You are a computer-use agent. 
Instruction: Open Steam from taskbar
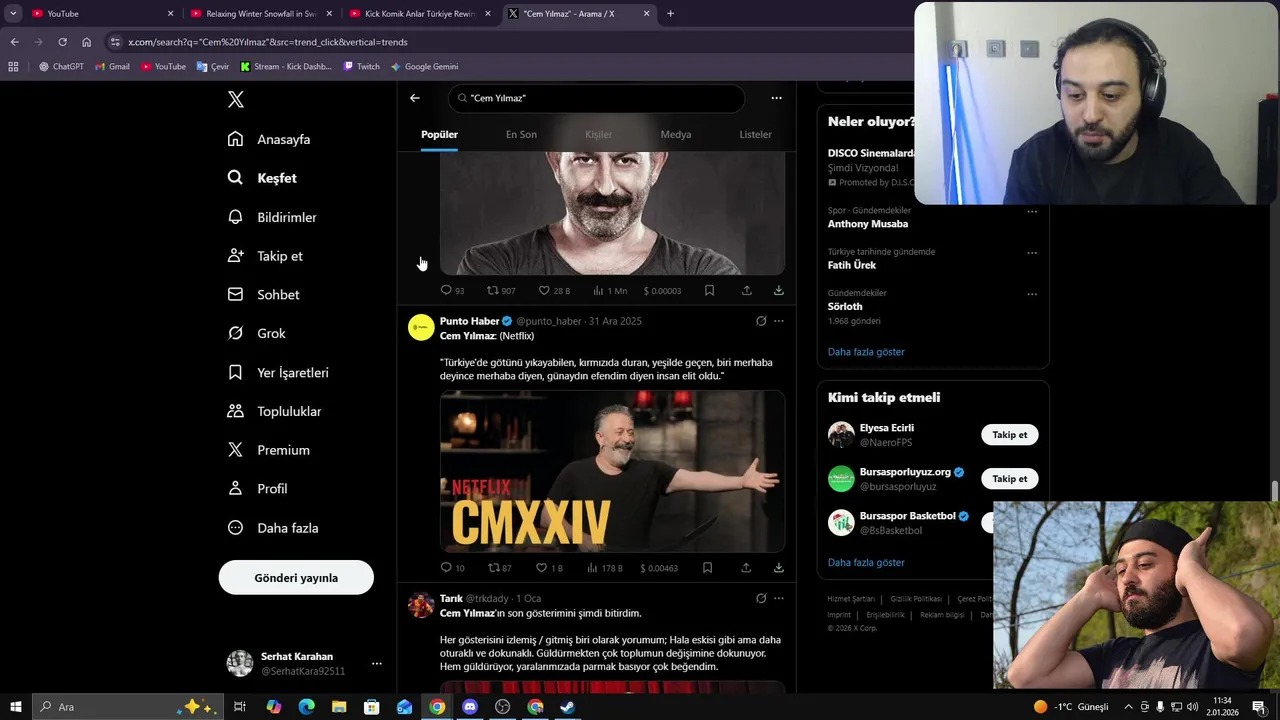pyautogui.click(x=567, y=707)
